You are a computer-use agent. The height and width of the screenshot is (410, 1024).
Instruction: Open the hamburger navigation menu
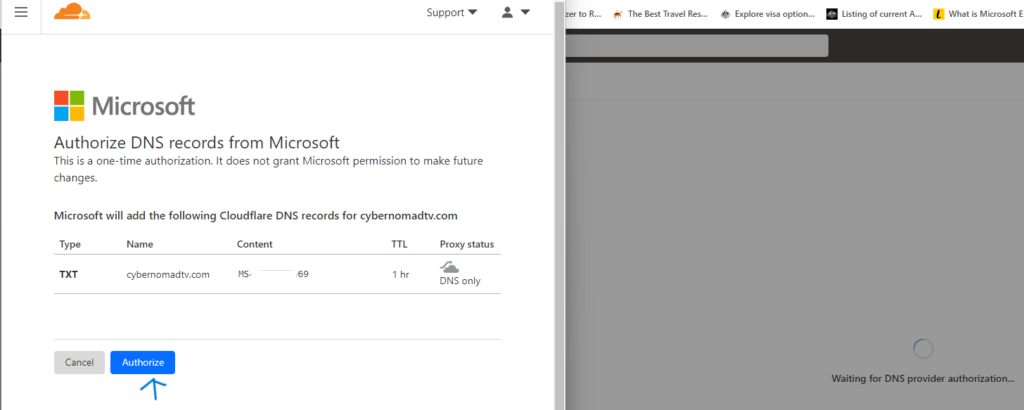(x=21, y=12)
